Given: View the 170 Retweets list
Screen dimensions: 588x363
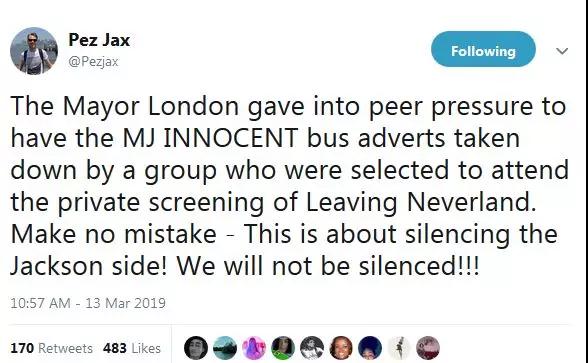Looking at the screenshot, I should pyautogui.click(x=51, y=348).
